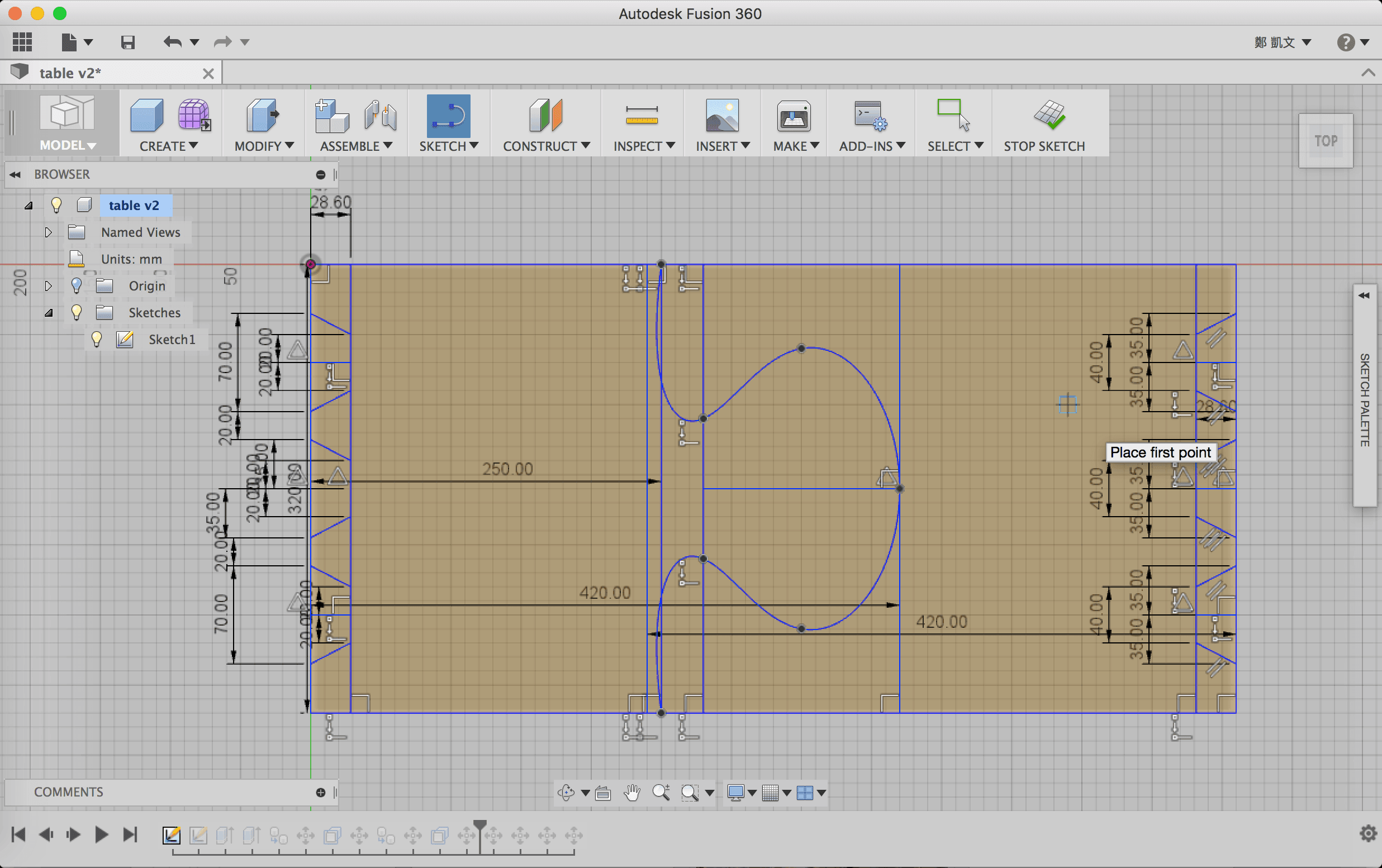Click the Construct plane icon
The height and width of the screenshot is (868, 1382).
point(545,115)
